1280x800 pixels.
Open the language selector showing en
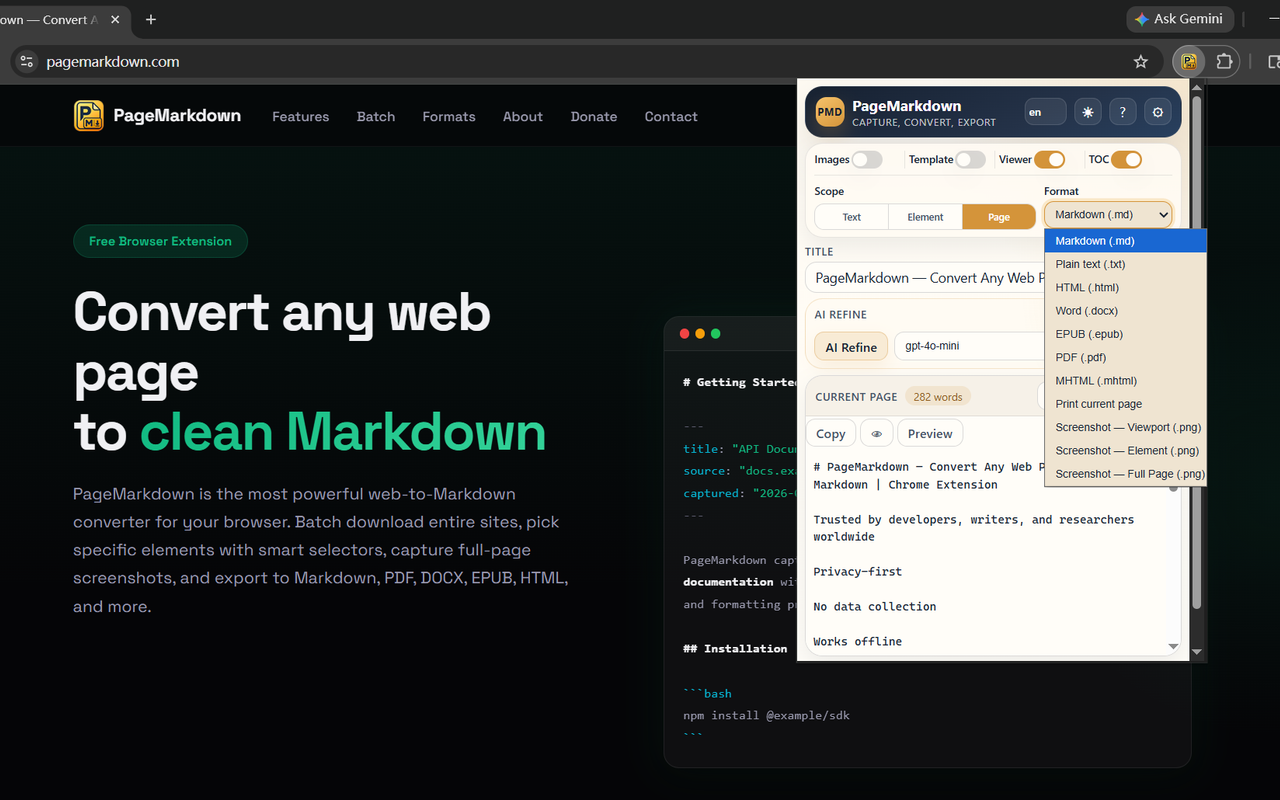coord(1045,112)
